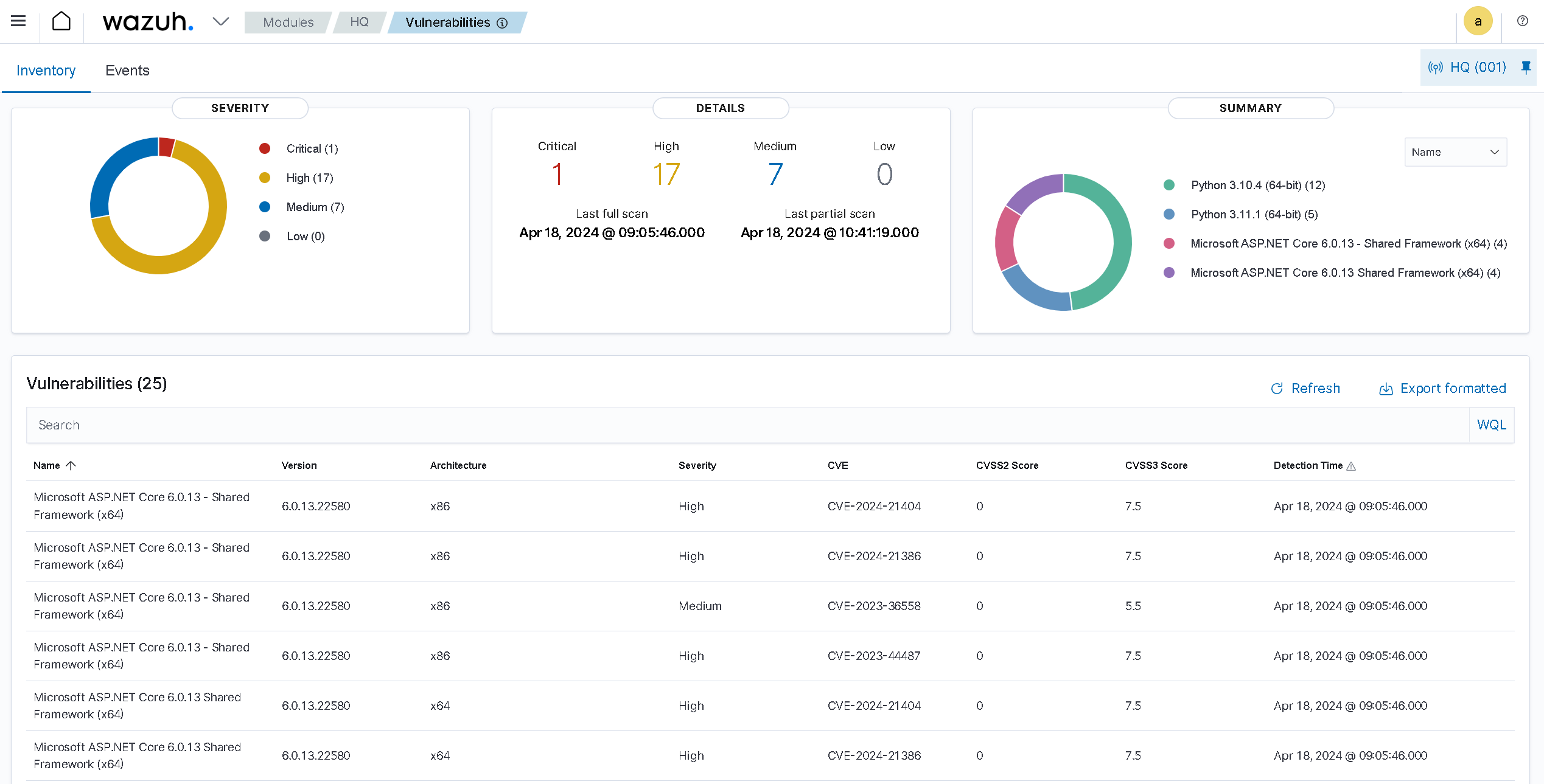
Task: Open the x86 CVE-2024-21386 row
Action: click(x=770, y=556)
